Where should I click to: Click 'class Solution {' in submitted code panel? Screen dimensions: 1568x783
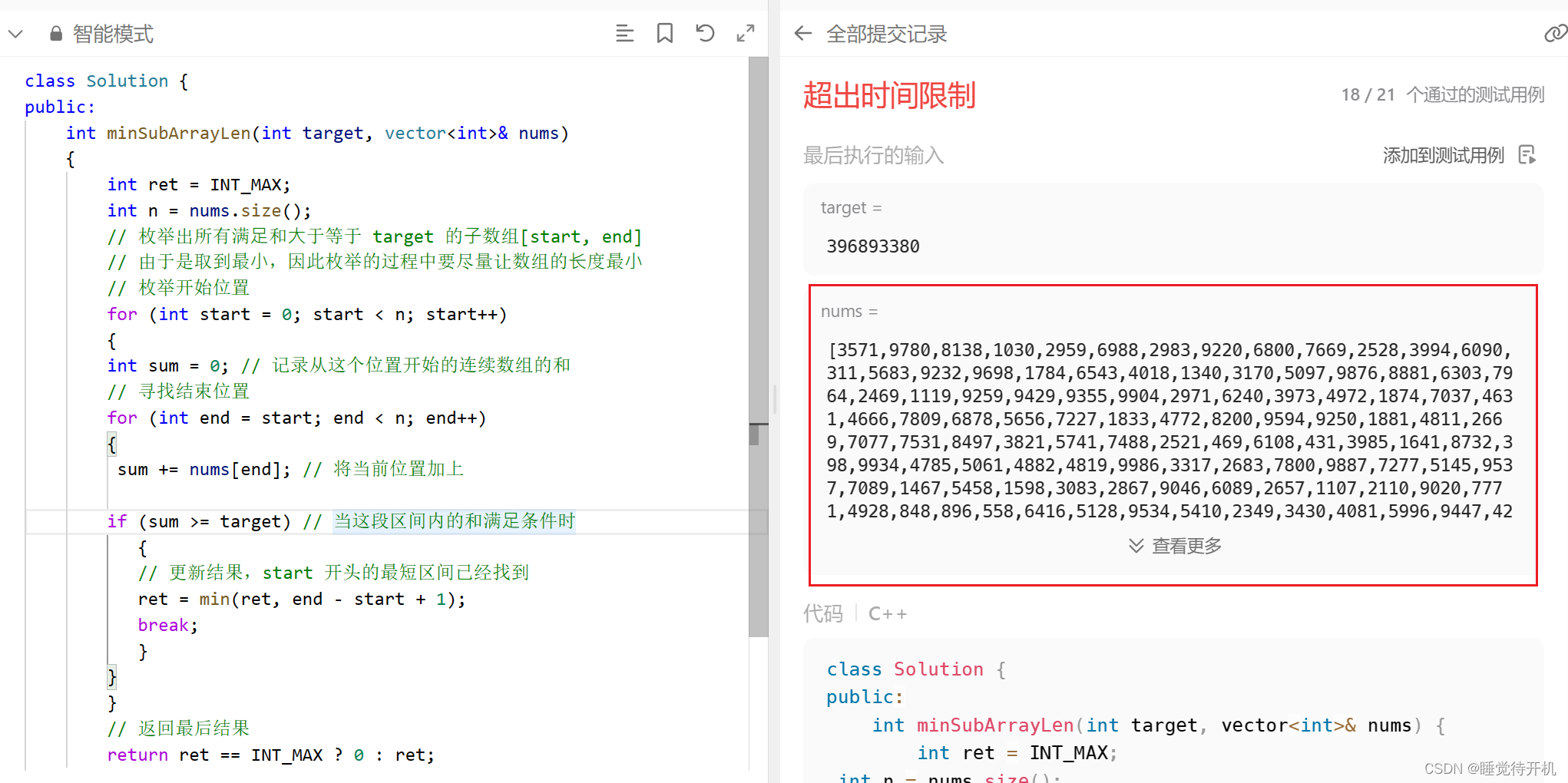(x=916, y=669)
